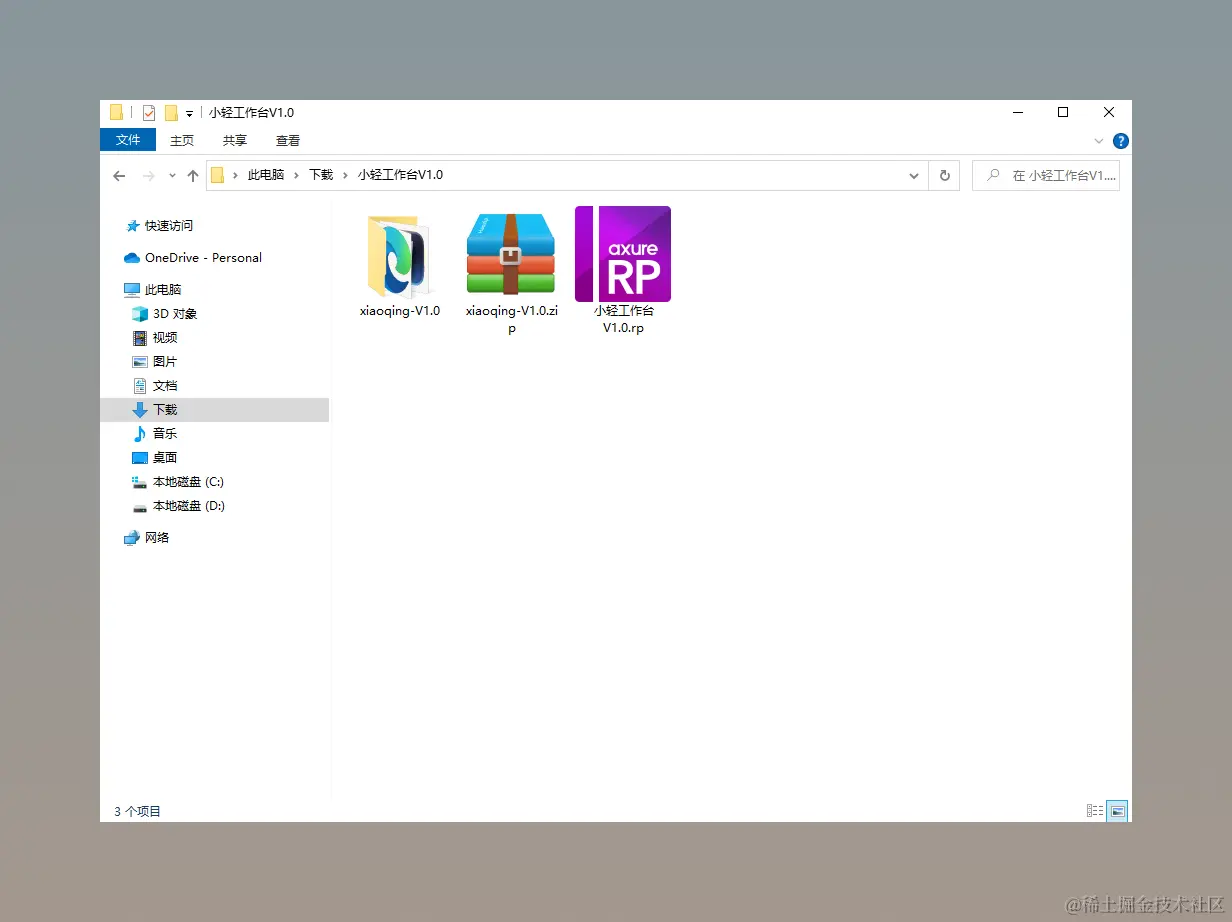Open 网络 in the navigation pane

pyautogui.click(x=147, y=538)
